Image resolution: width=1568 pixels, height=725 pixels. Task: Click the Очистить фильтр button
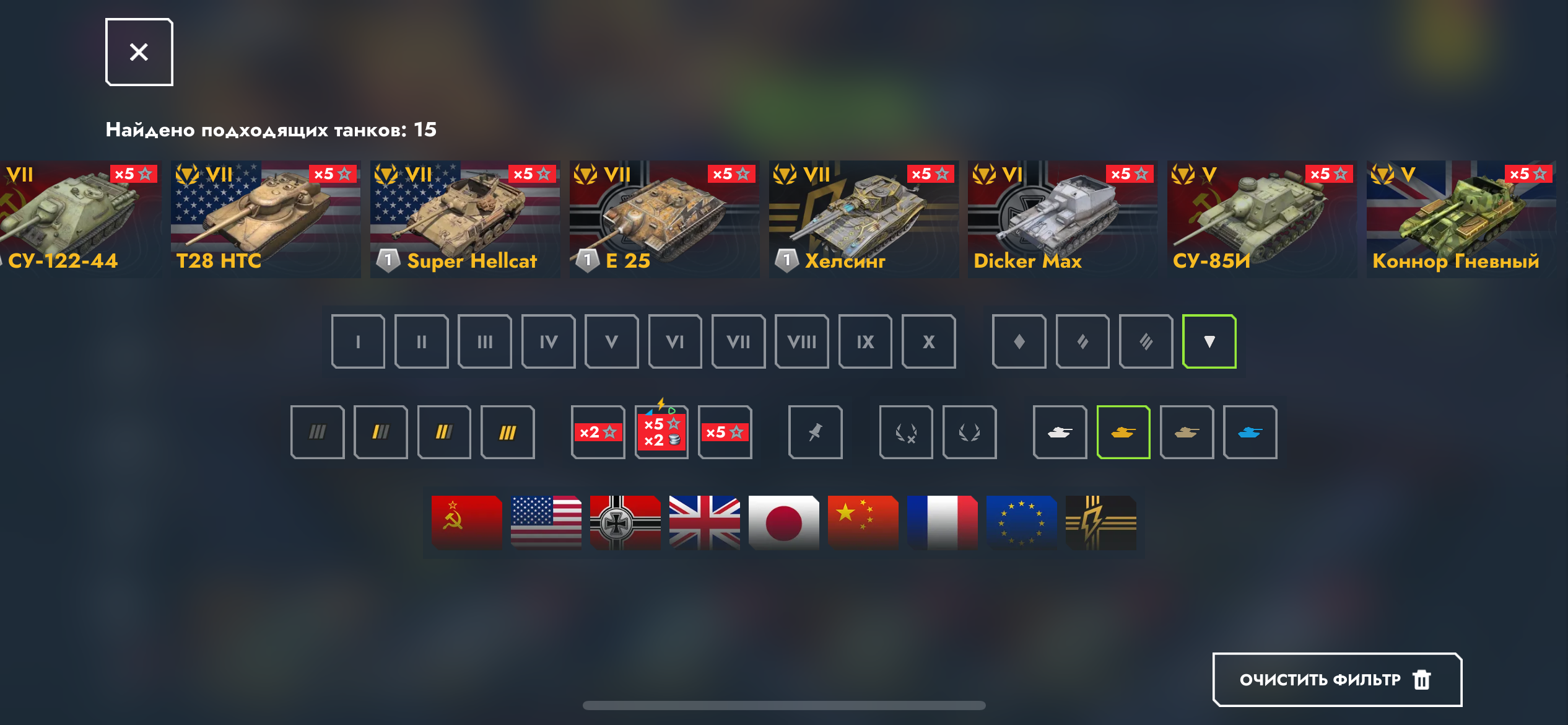click(1337, 680)
